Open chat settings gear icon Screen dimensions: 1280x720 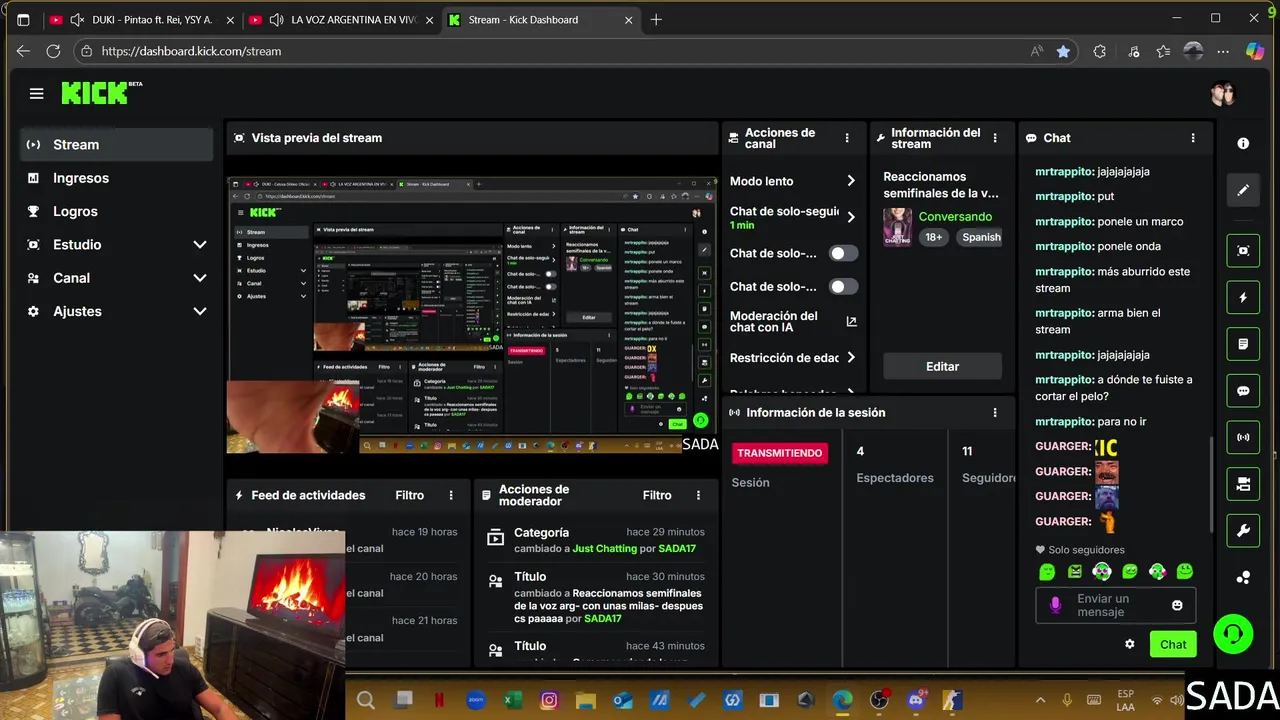coord(1130,644)
